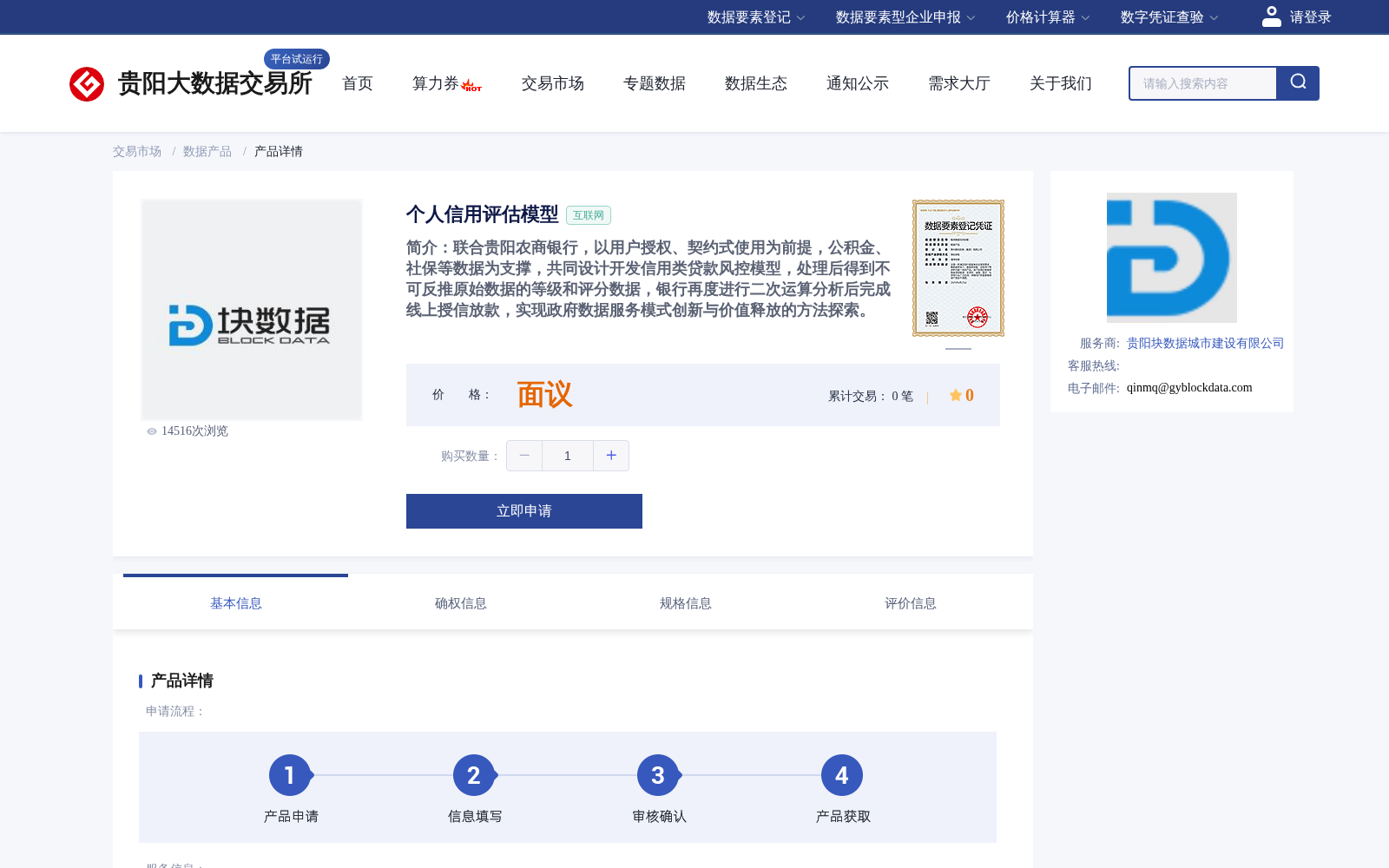Switch to the 评价信息 tab
The image size is (1389, 868).
click(x=911, y=603)
